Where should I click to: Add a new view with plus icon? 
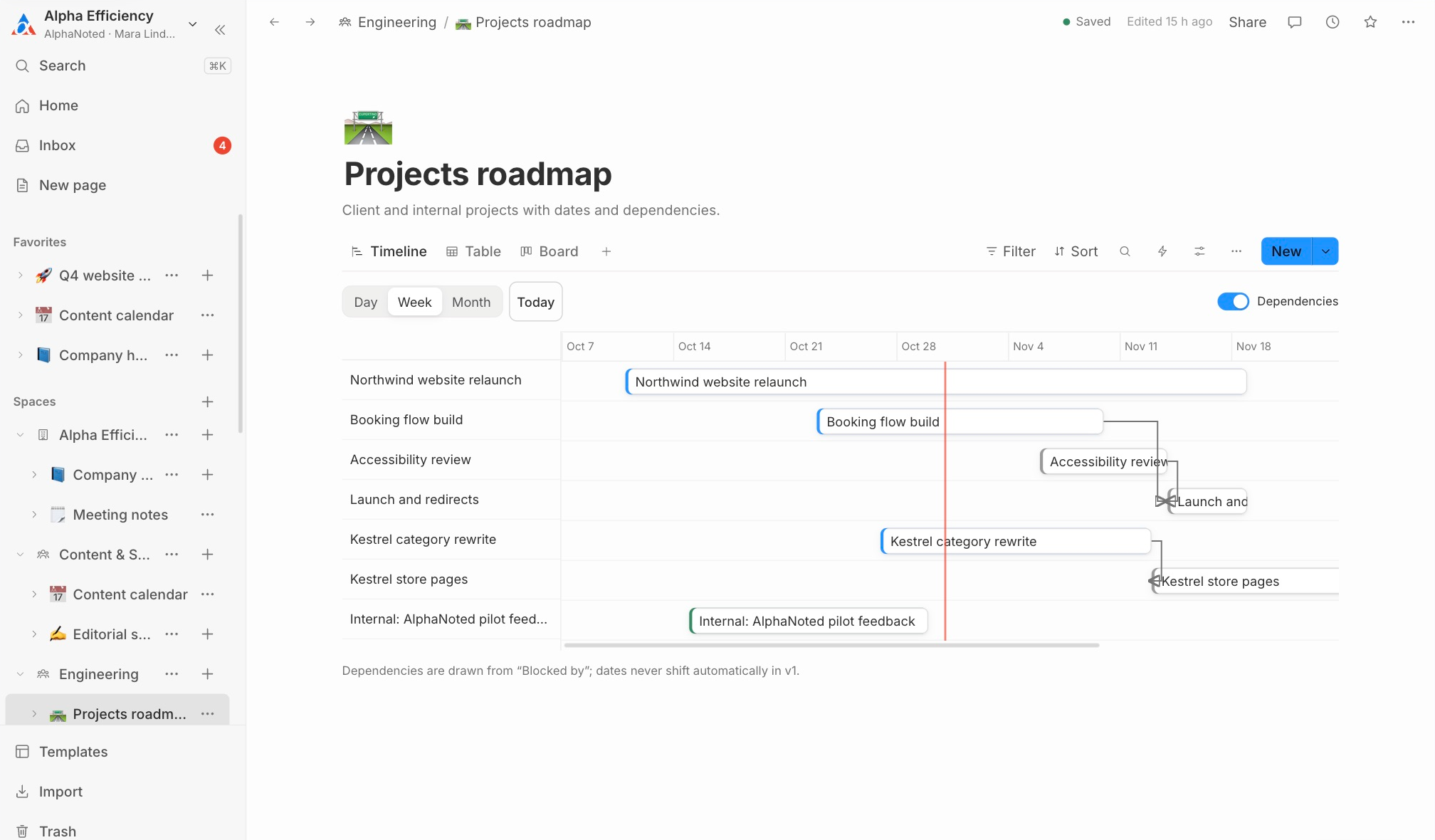(606, 251)
